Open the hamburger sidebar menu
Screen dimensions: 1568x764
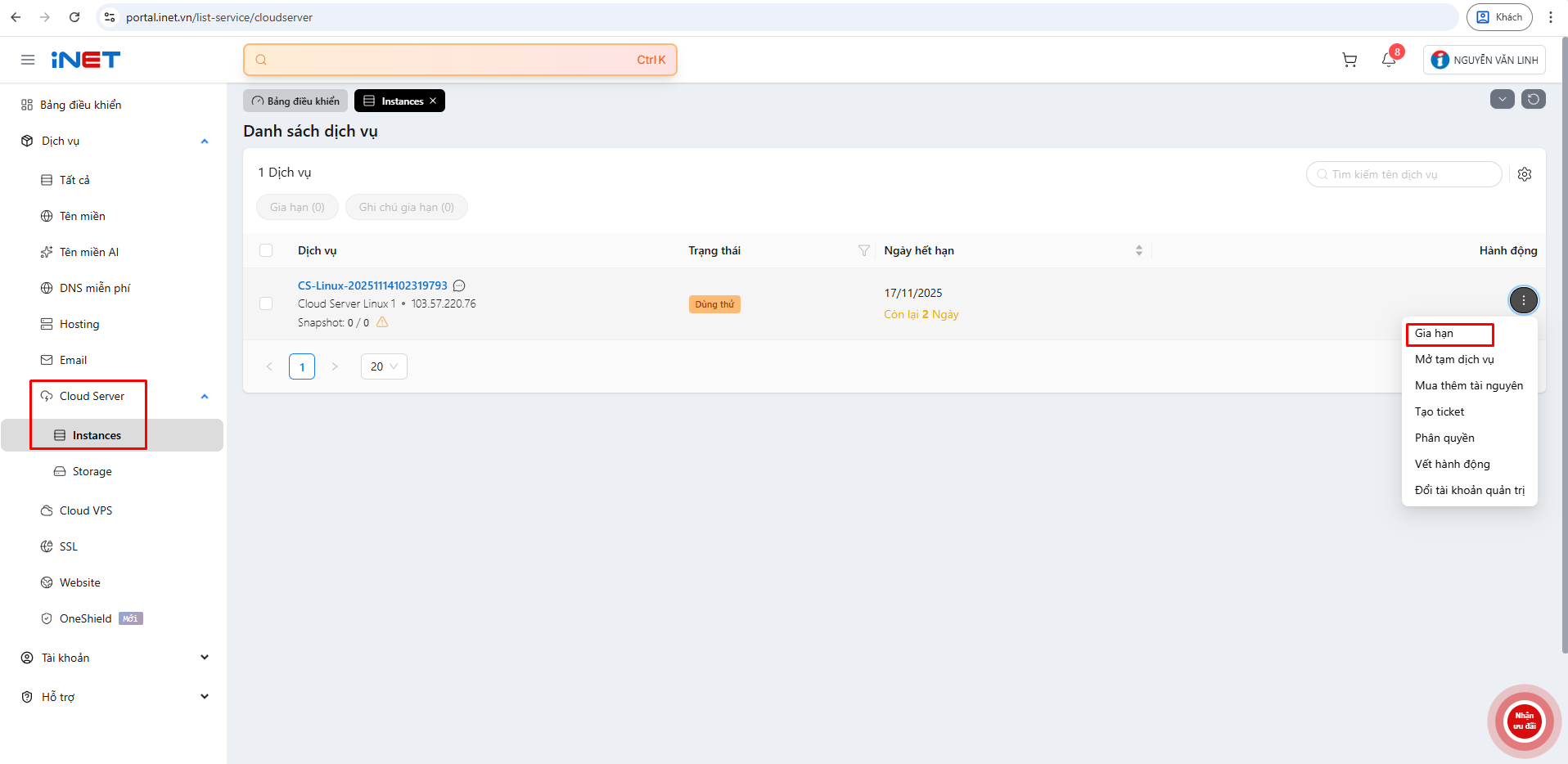pos(28,60)
